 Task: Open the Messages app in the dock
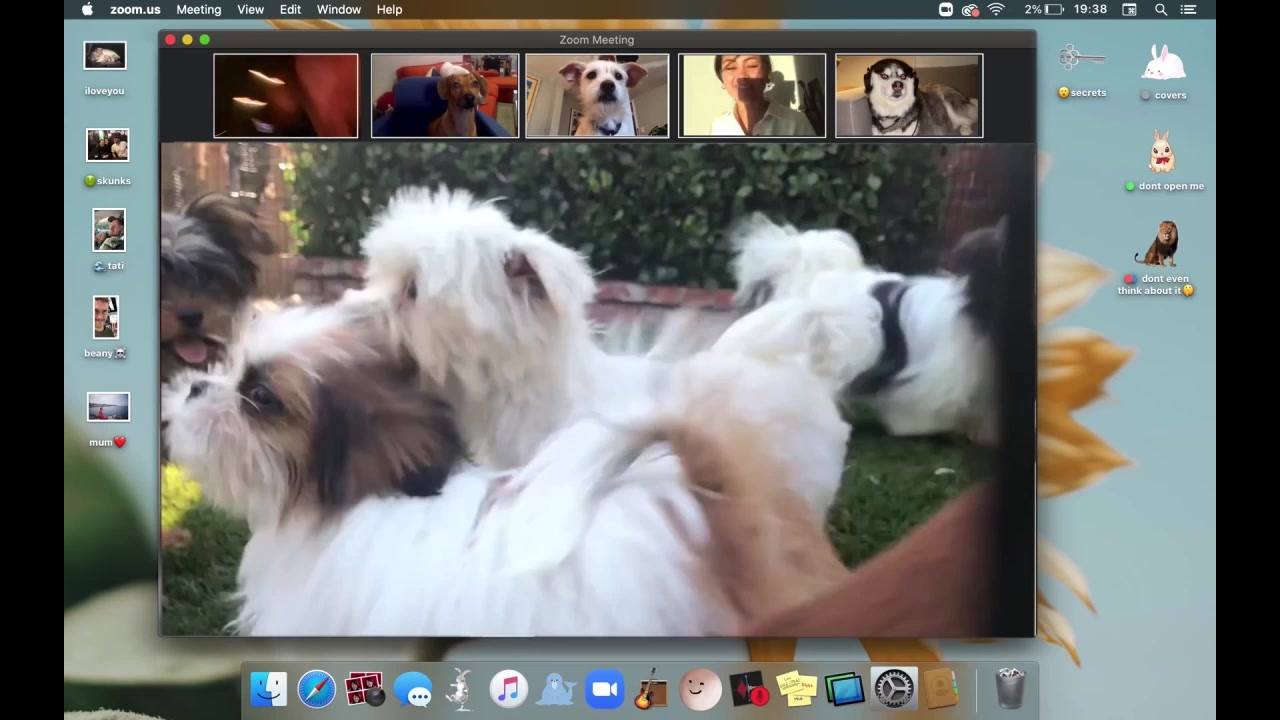tap(413, 690)
